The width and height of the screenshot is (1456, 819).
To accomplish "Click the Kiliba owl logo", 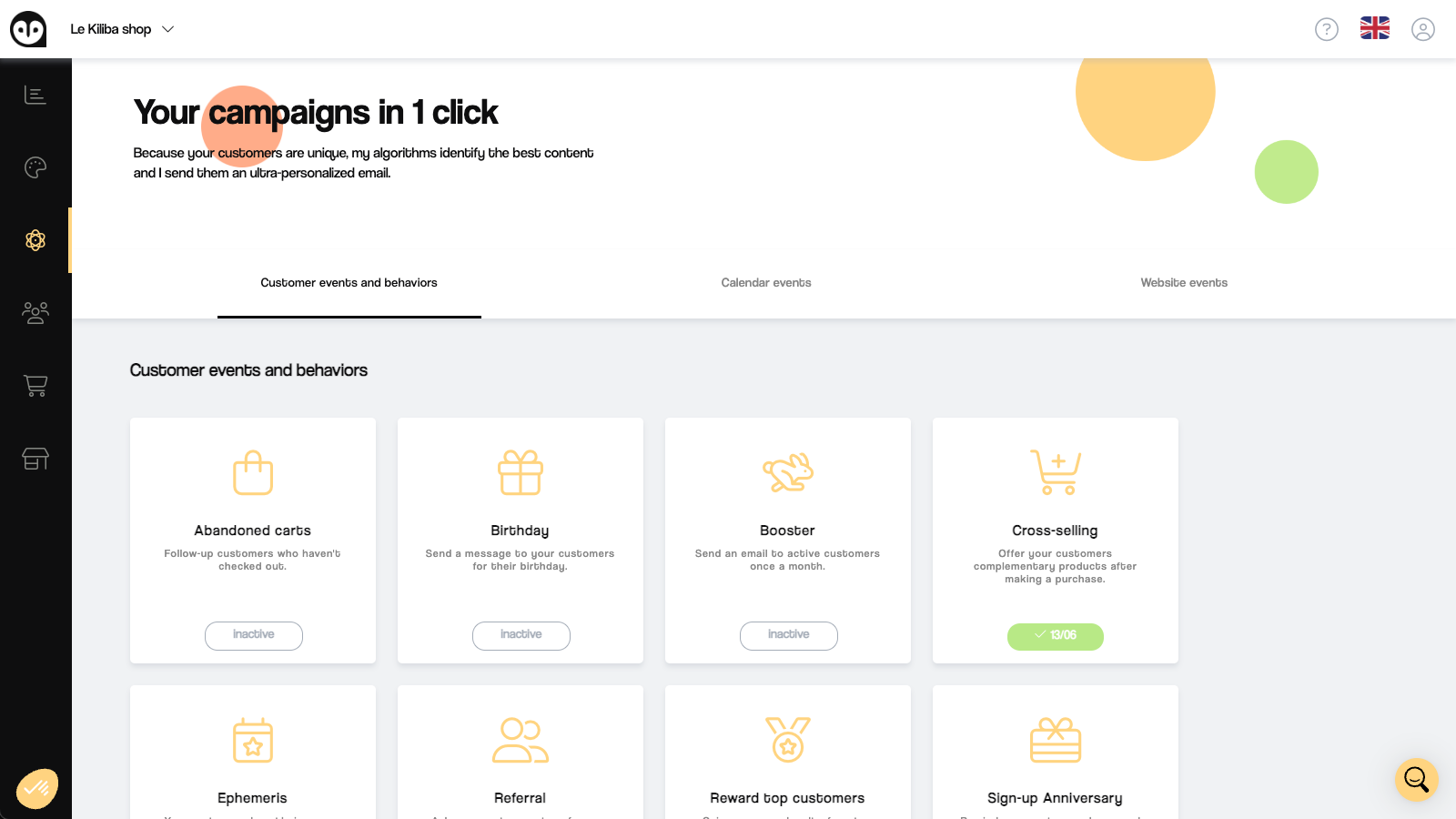I will [x=26, y=28].
